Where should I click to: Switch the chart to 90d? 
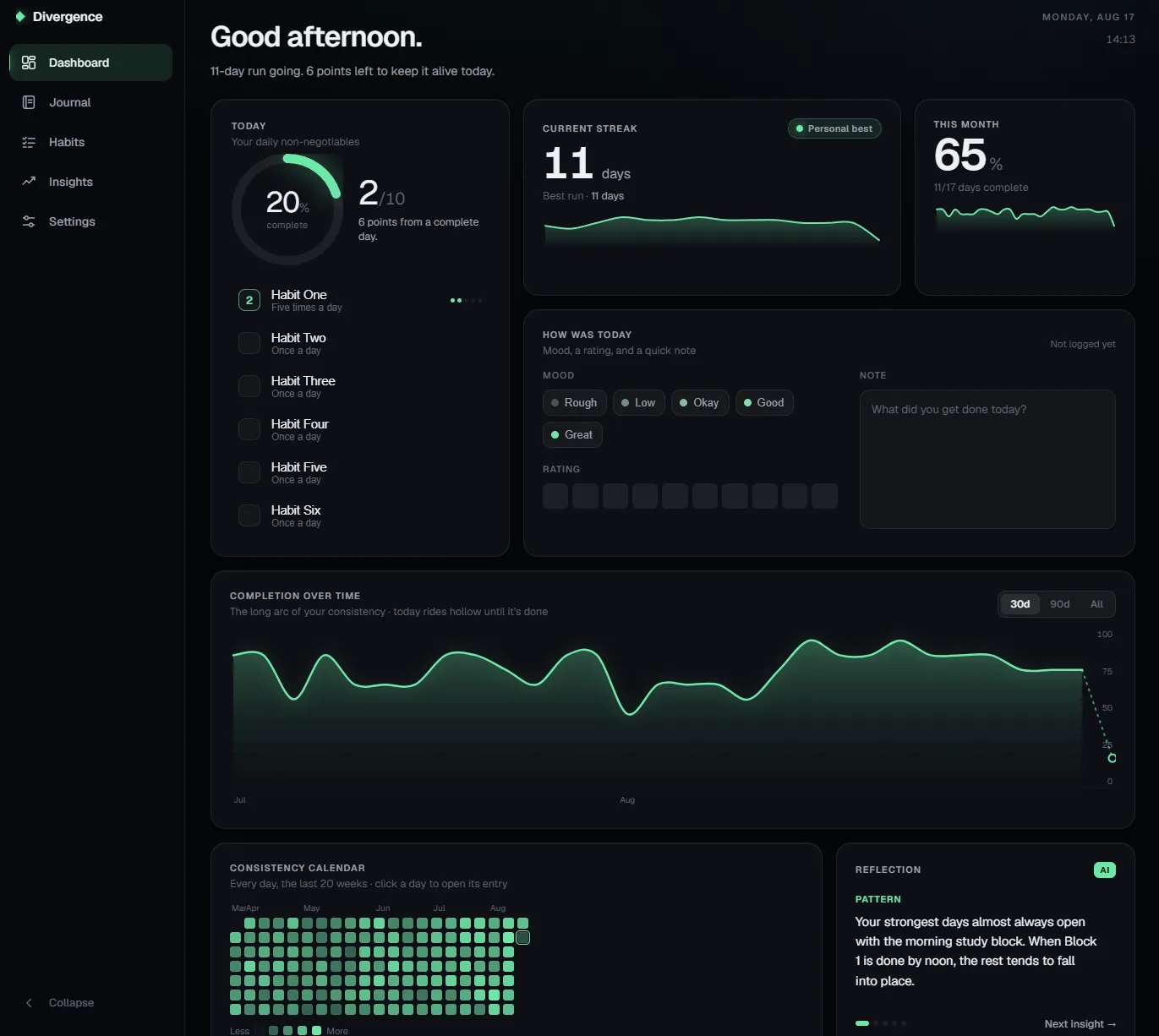(1059, 604)
